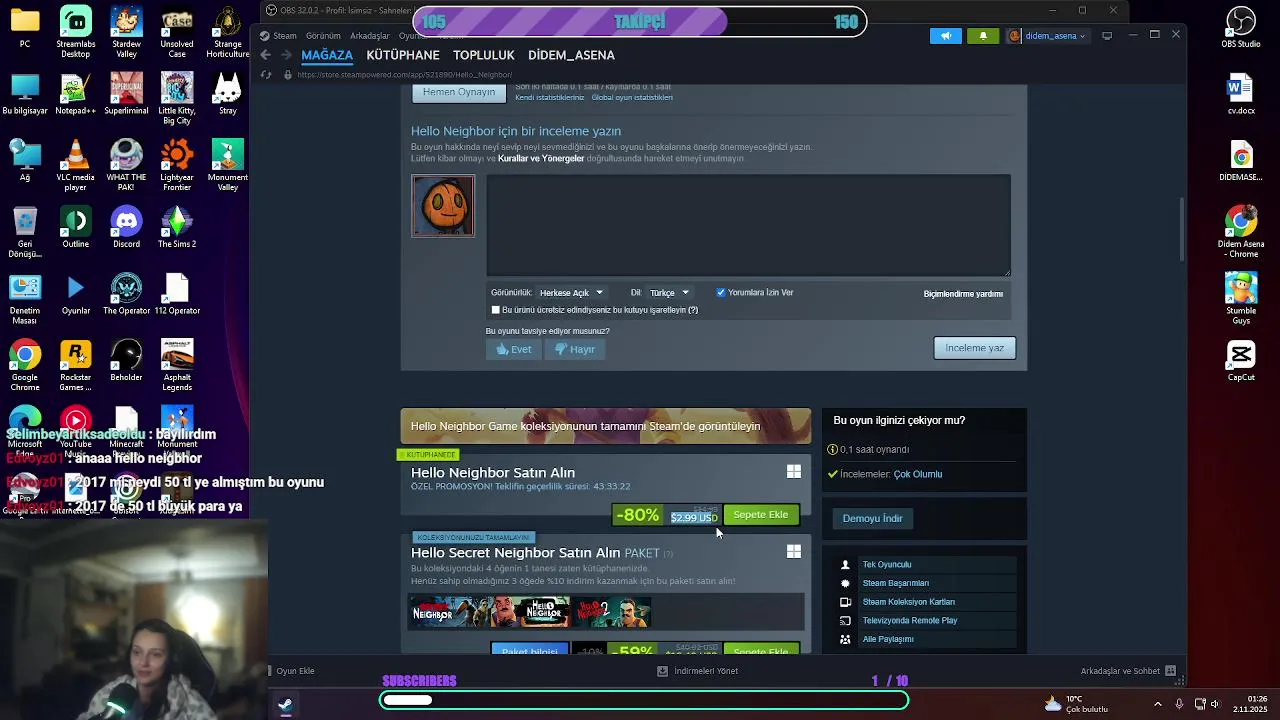
Task: Open The Sims 2 desktop shortcut
Action: click(177, 229)
